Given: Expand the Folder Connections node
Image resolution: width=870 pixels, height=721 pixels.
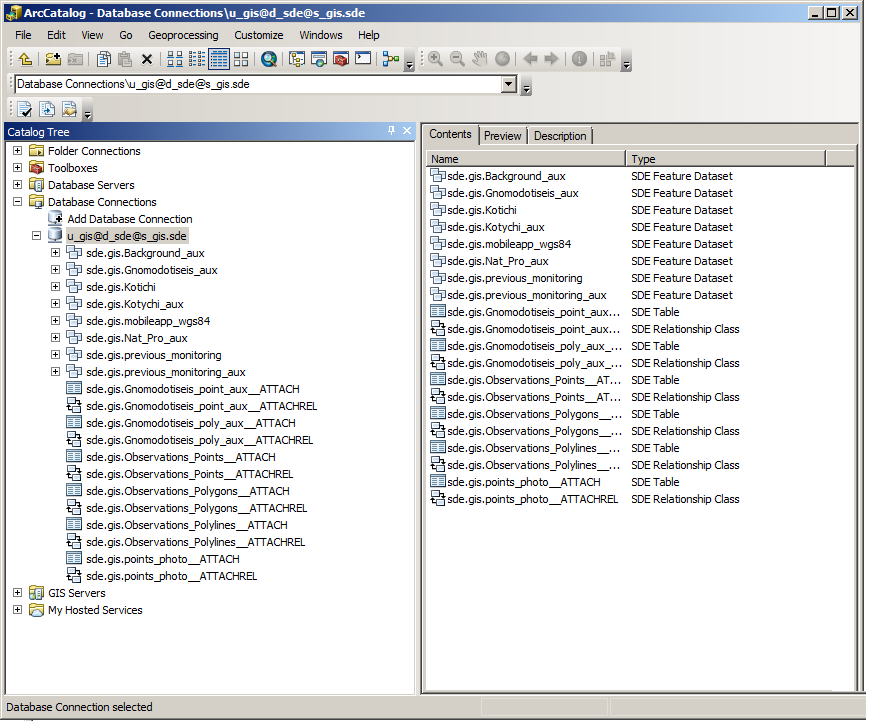Looking at the screenshot, I should [x=18, y=151].
